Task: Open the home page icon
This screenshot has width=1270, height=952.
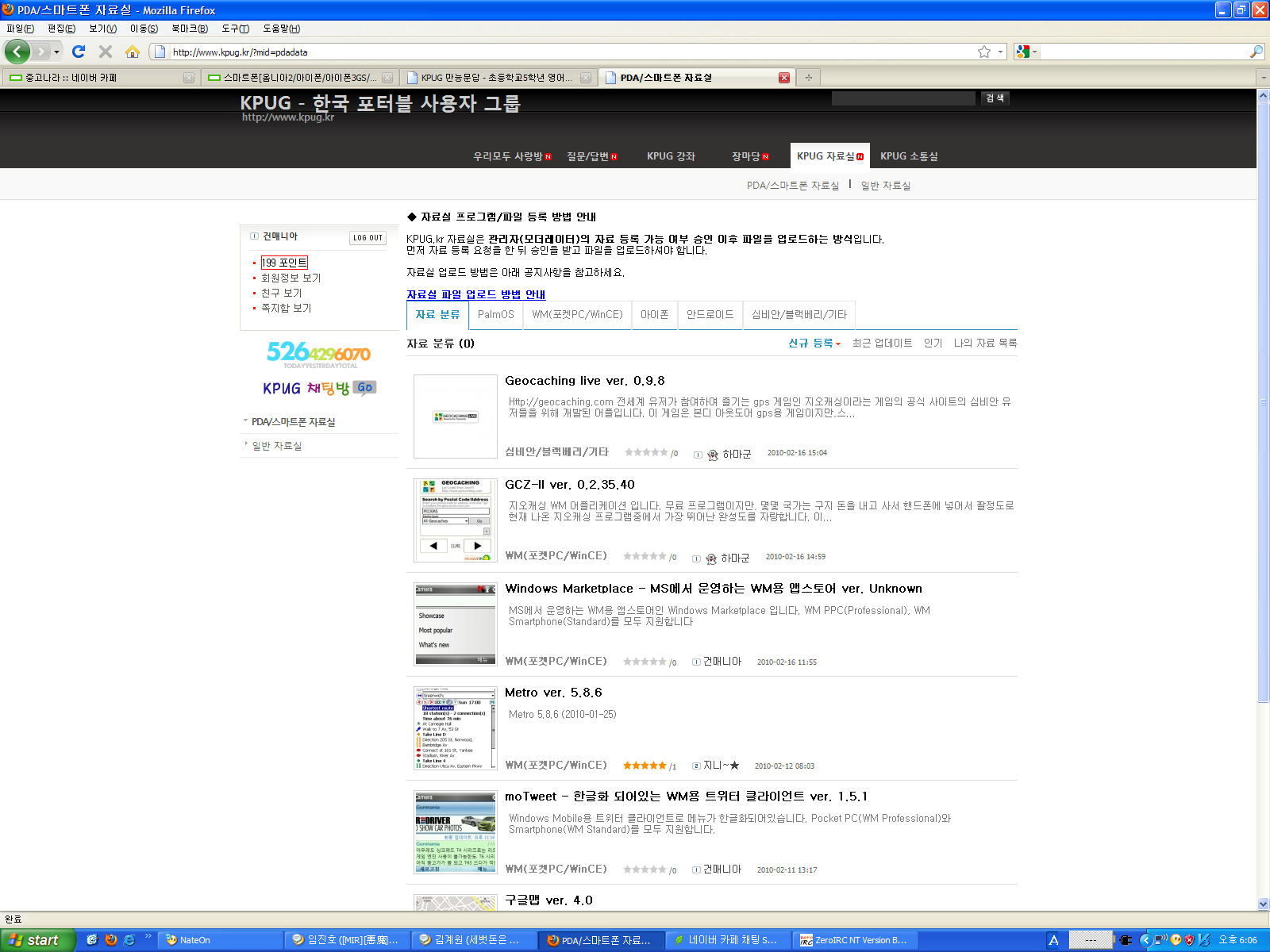Action: (133, 52)
